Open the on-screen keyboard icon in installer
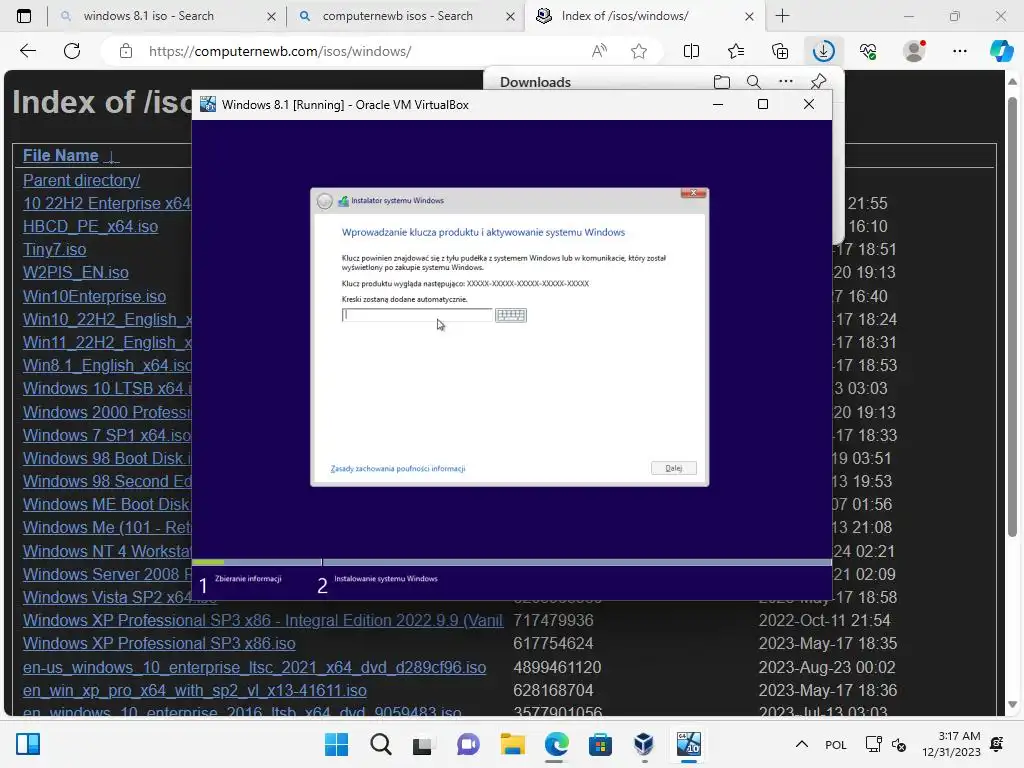Viewport: 1024px width, 768px height. point(511,315)
